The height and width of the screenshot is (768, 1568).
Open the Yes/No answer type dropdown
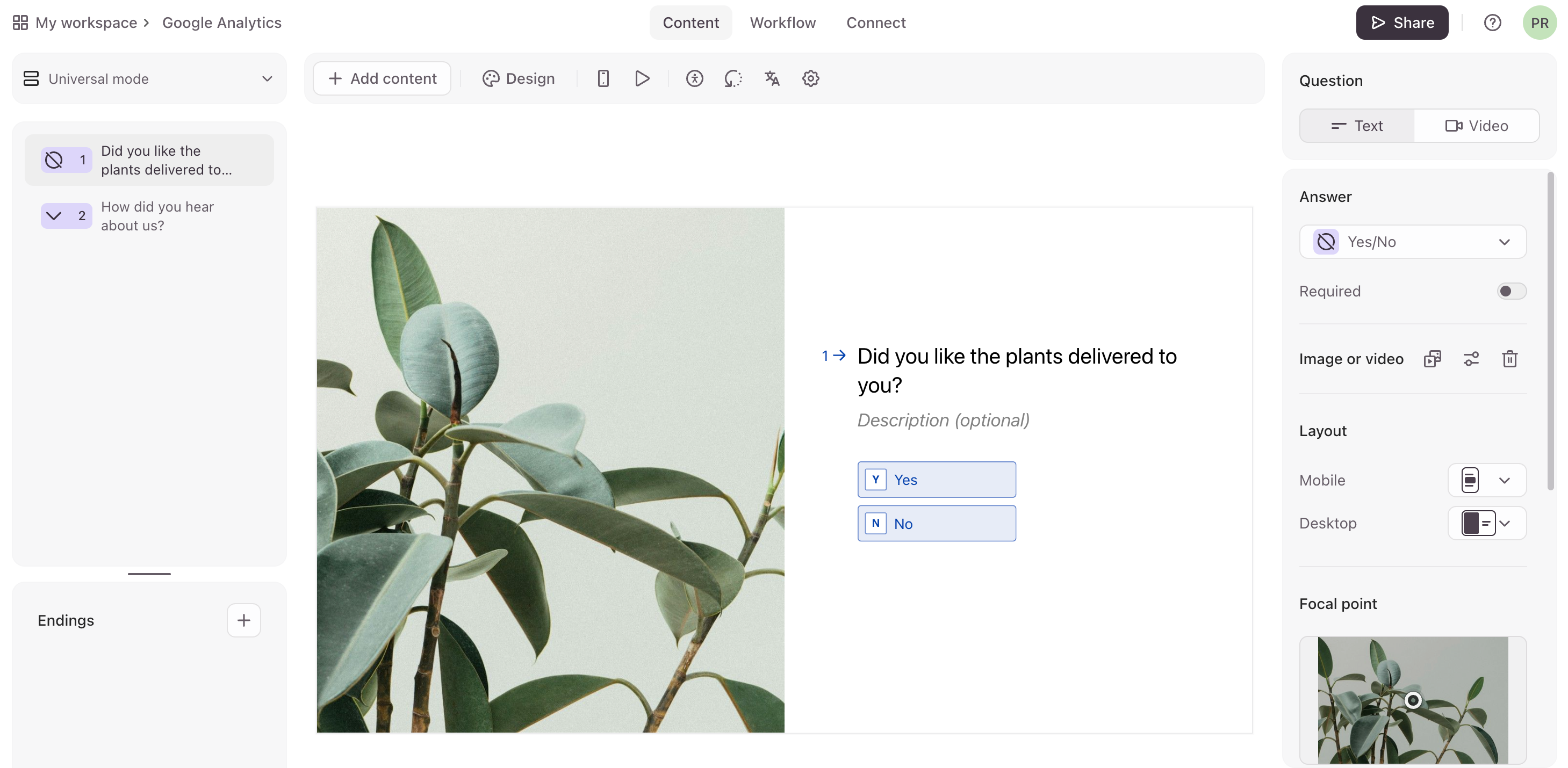1412,242
